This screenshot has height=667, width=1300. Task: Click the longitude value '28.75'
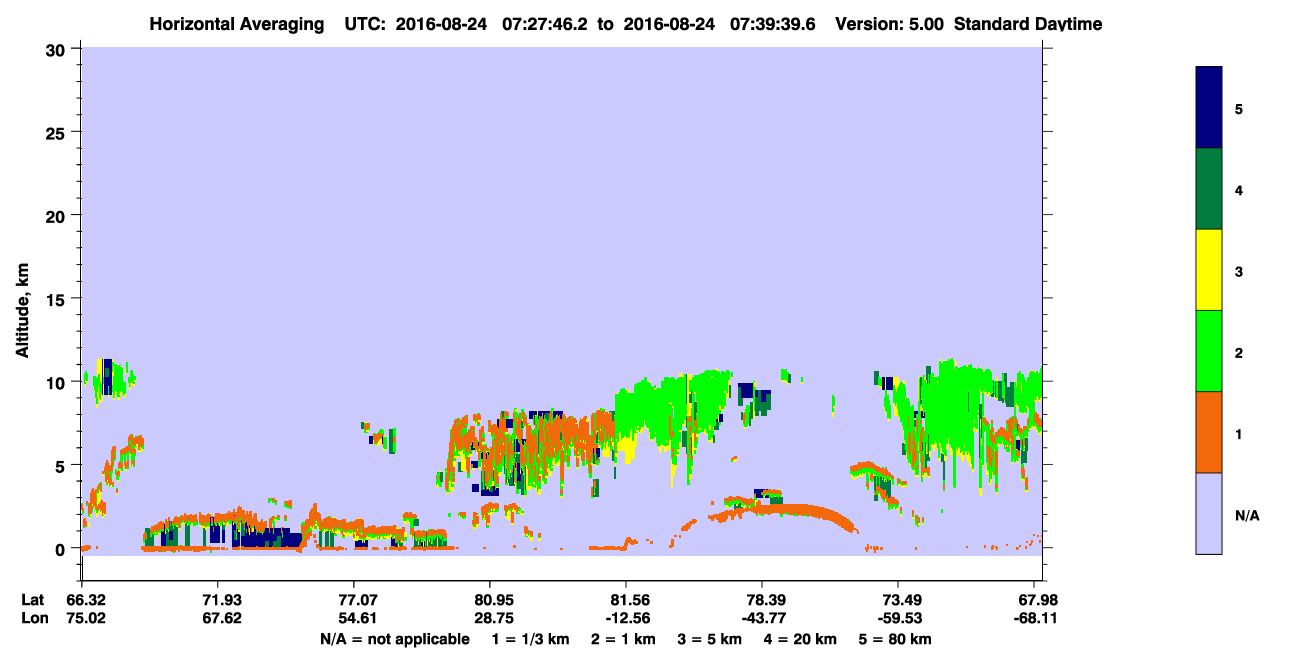coord(490,618)
